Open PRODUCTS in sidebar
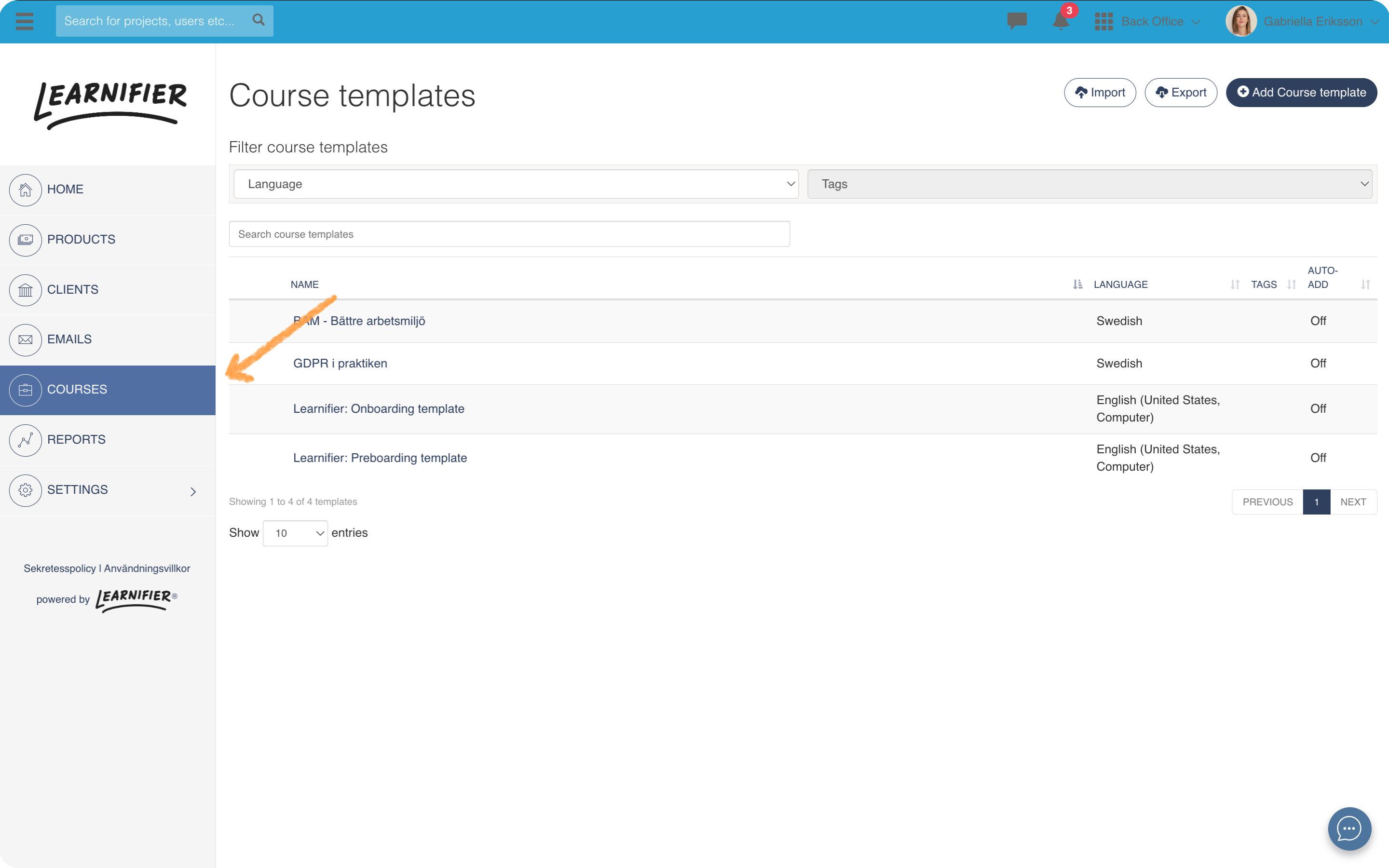The height and width of the screenshot is (868, 1389). pos(108,240)
